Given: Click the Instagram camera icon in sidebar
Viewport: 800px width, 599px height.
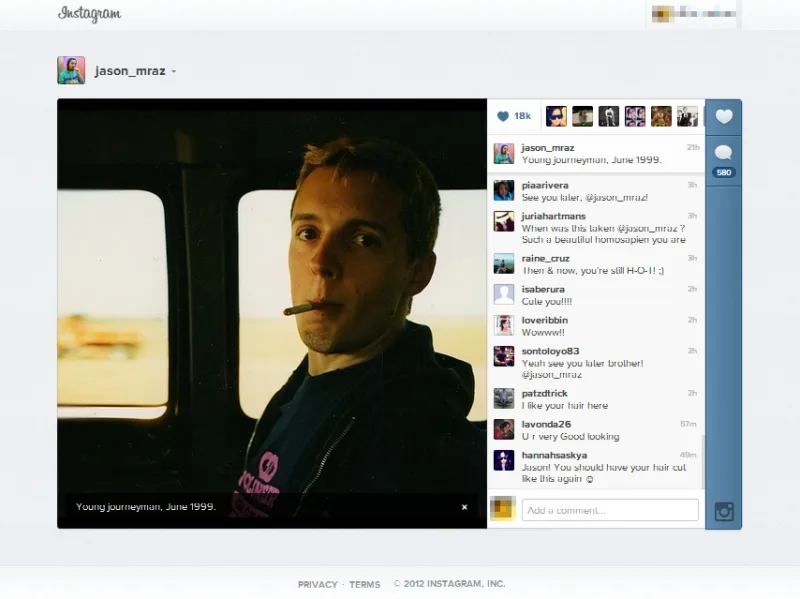Looking at the screenshot, I should coord(724,512).
